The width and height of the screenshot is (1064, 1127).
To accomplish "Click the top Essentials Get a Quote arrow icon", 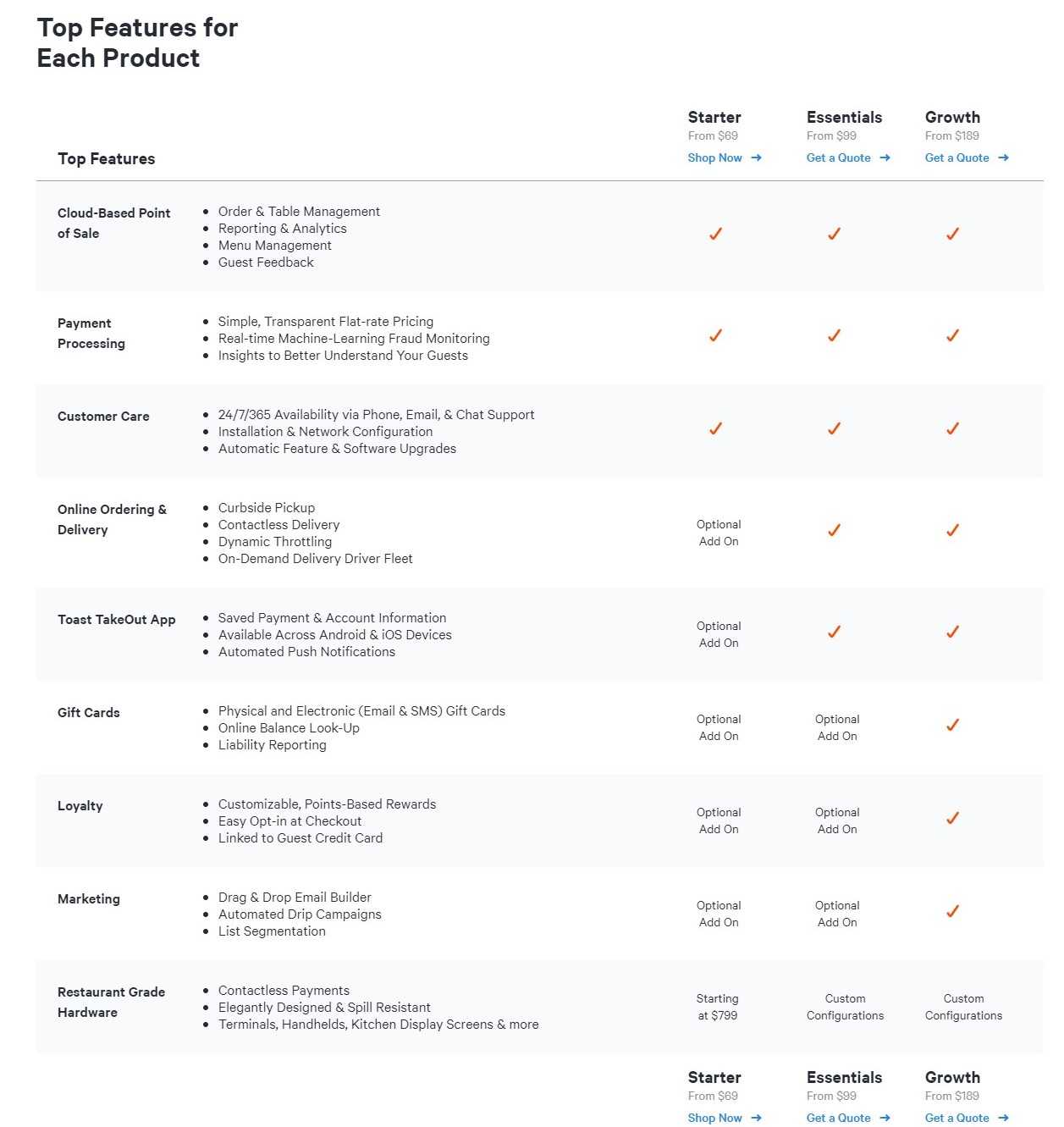I will click(885, 158).
